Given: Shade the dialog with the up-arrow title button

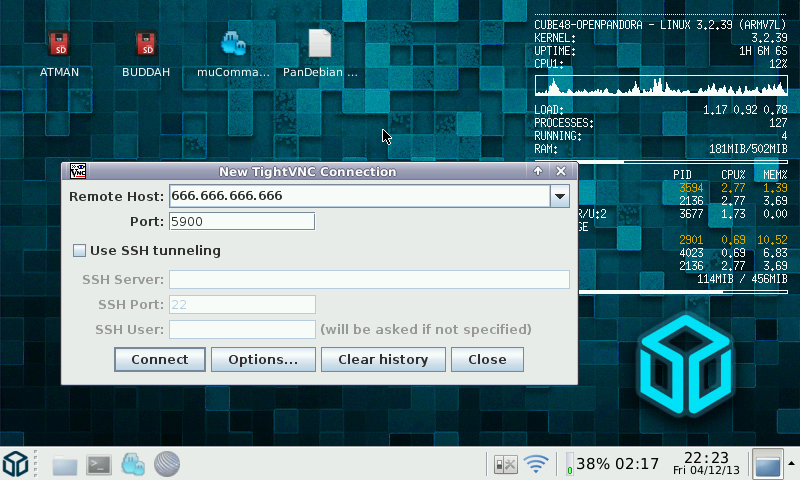Looking at the screenshot, I should (538, 171).
